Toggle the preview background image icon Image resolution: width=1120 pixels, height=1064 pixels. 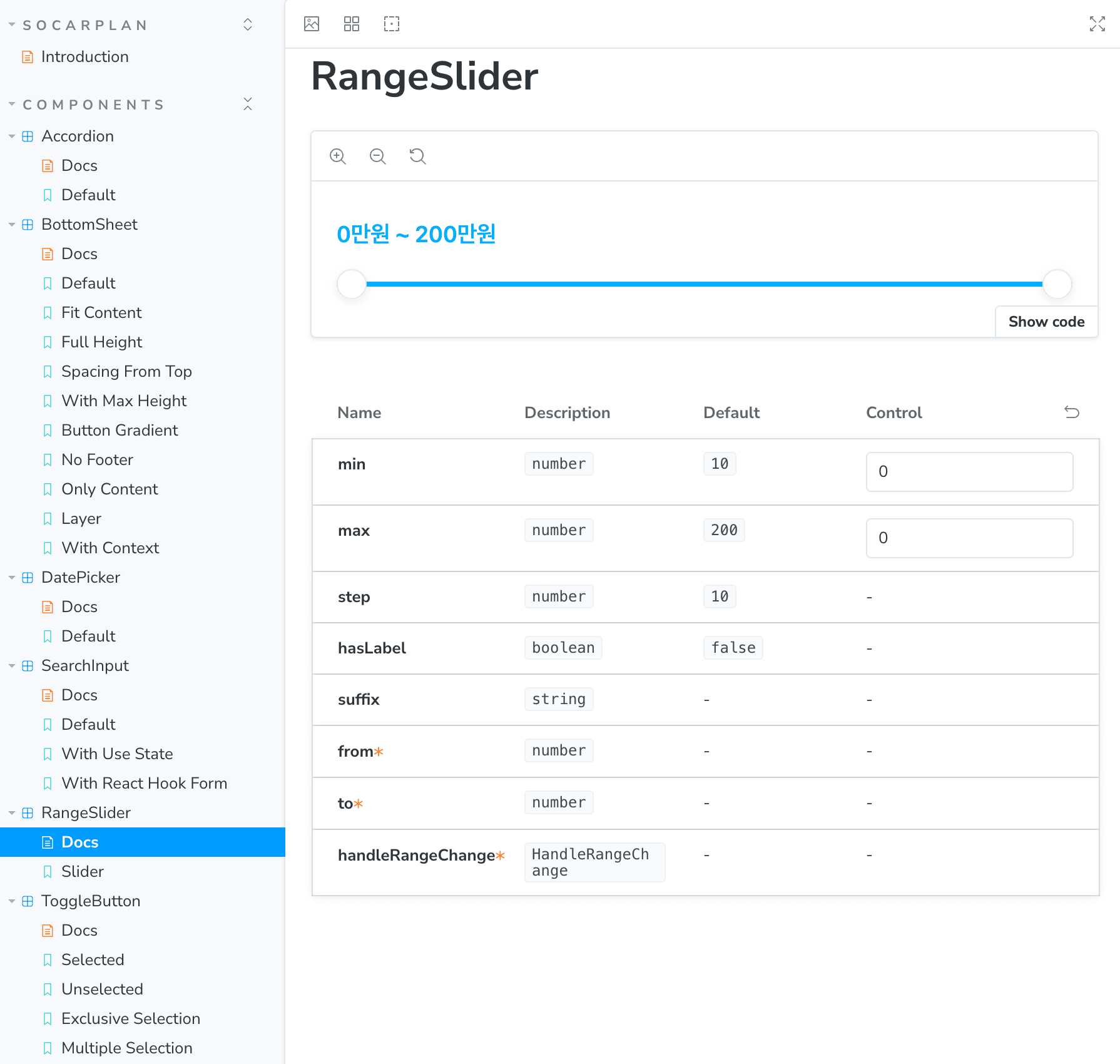point(312,24)
